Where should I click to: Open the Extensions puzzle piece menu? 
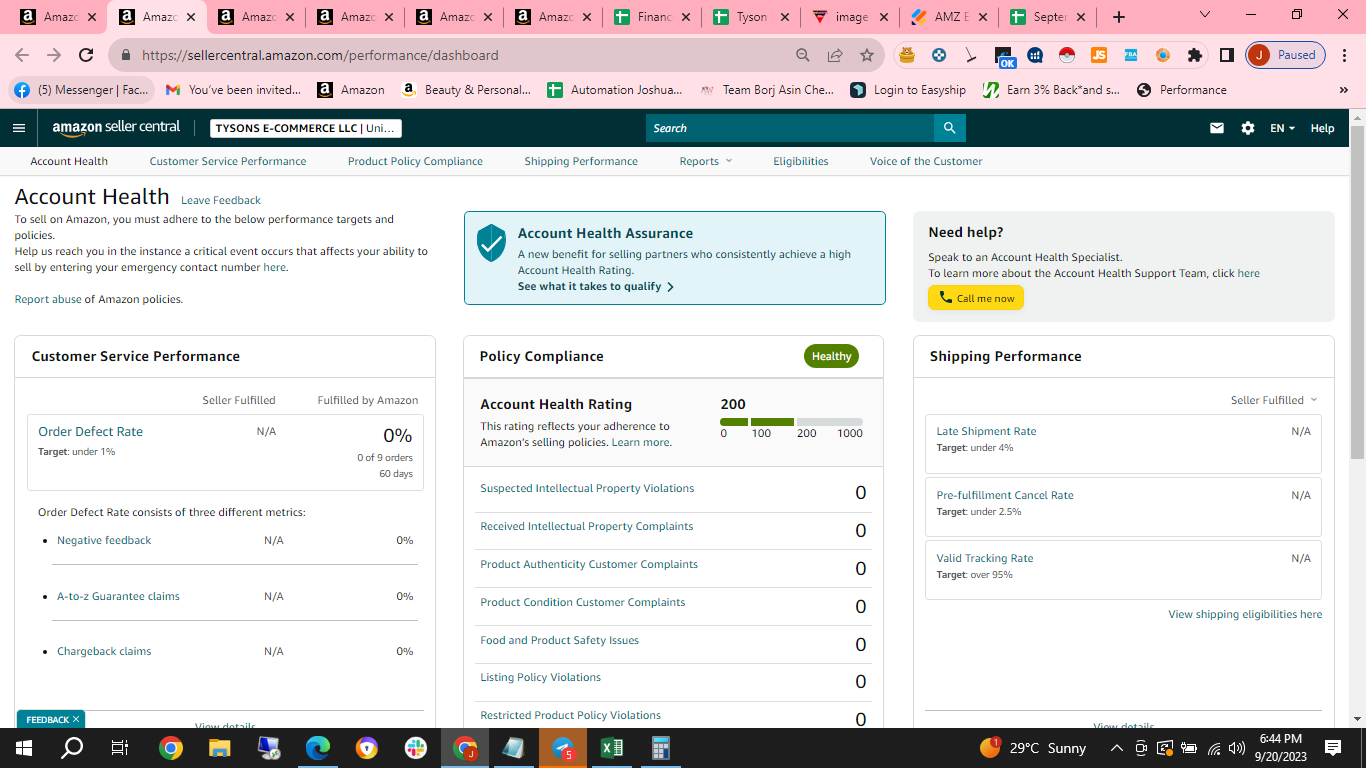(x=1194, y=55)
